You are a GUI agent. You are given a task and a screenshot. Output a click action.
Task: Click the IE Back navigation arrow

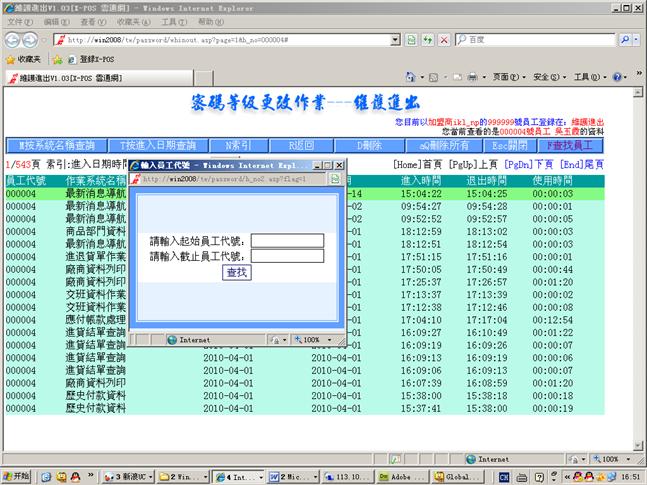click(13, 39)
